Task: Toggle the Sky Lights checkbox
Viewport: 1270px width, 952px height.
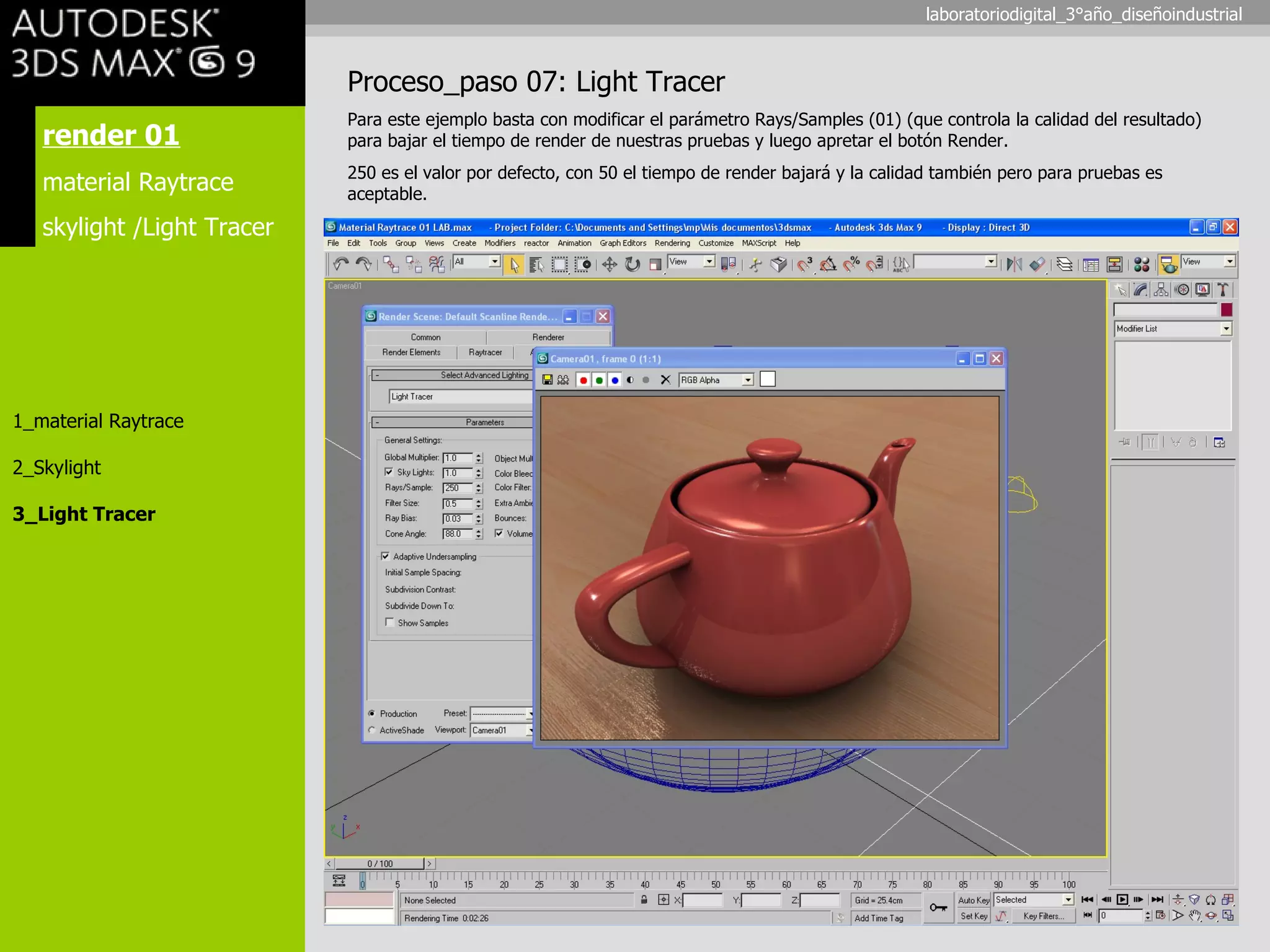Action: point(389,472)
